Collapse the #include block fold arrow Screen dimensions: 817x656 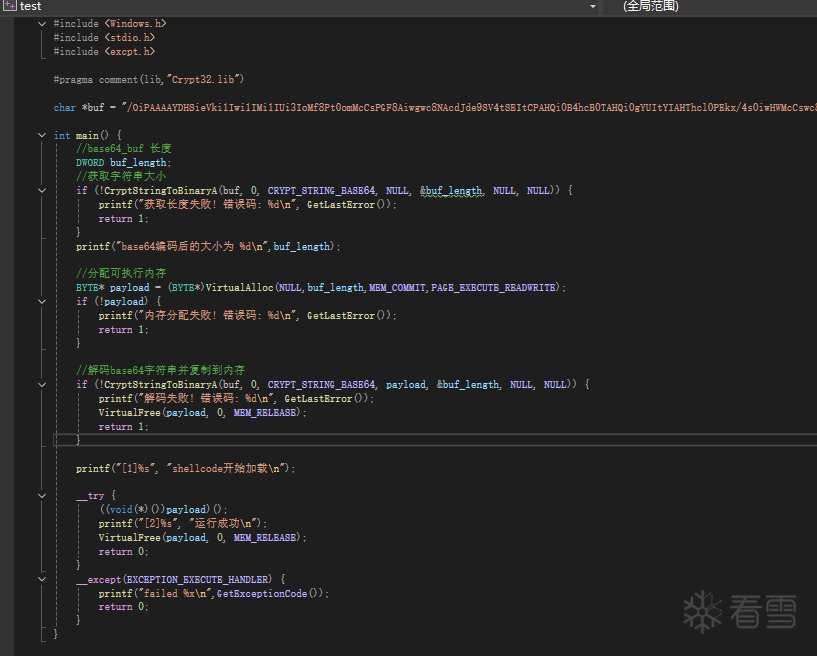(x=42, y=23)
